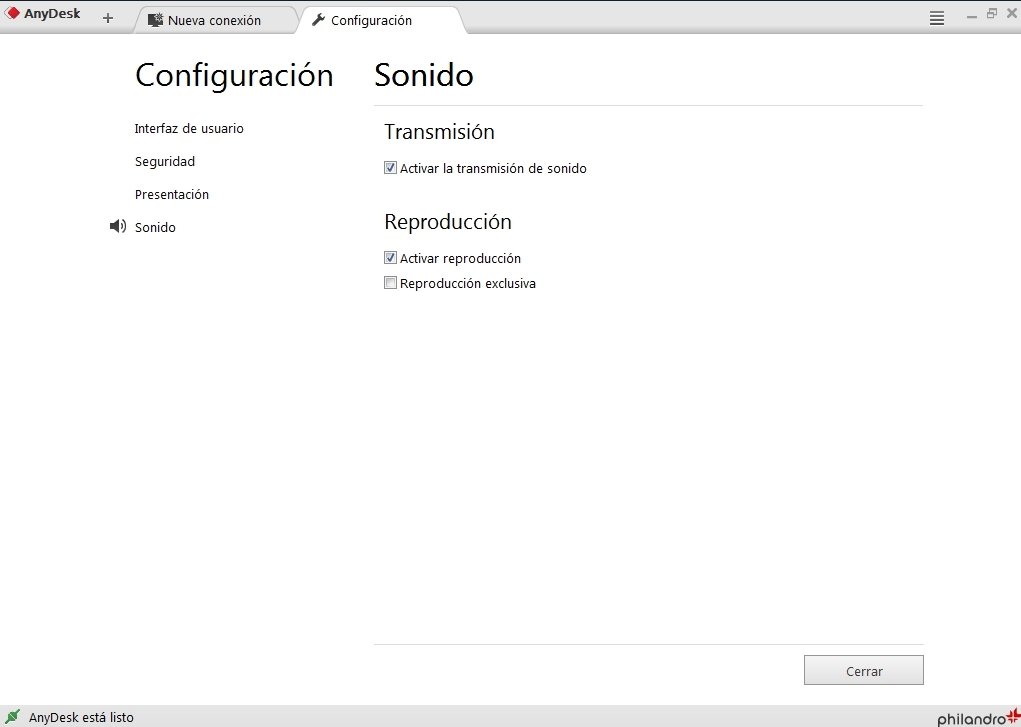
Task: Click the AnyDesk está listo status text
Action: click(x=81, y=717)
